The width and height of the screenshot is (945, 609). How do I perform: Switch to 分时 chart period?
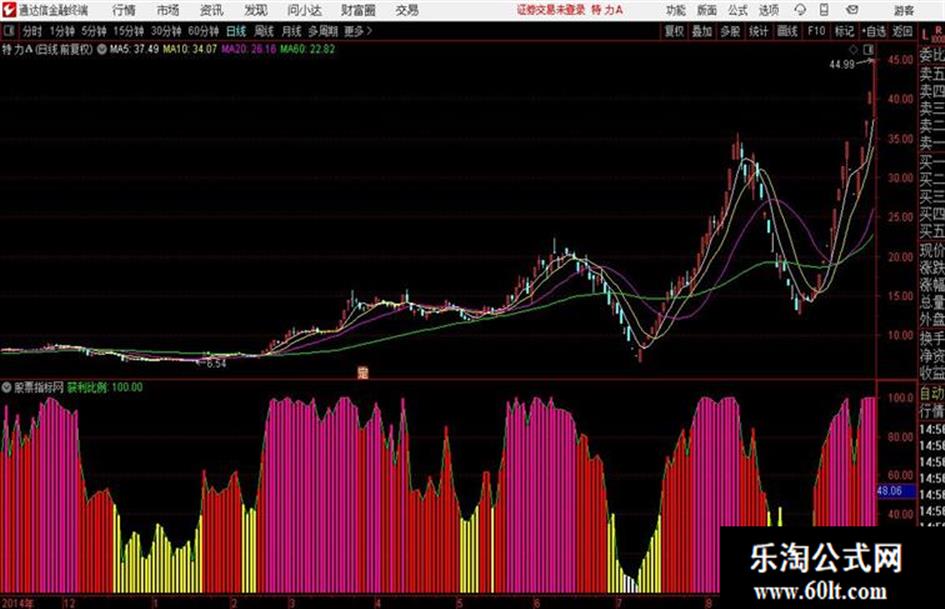[x=32, y=31]
